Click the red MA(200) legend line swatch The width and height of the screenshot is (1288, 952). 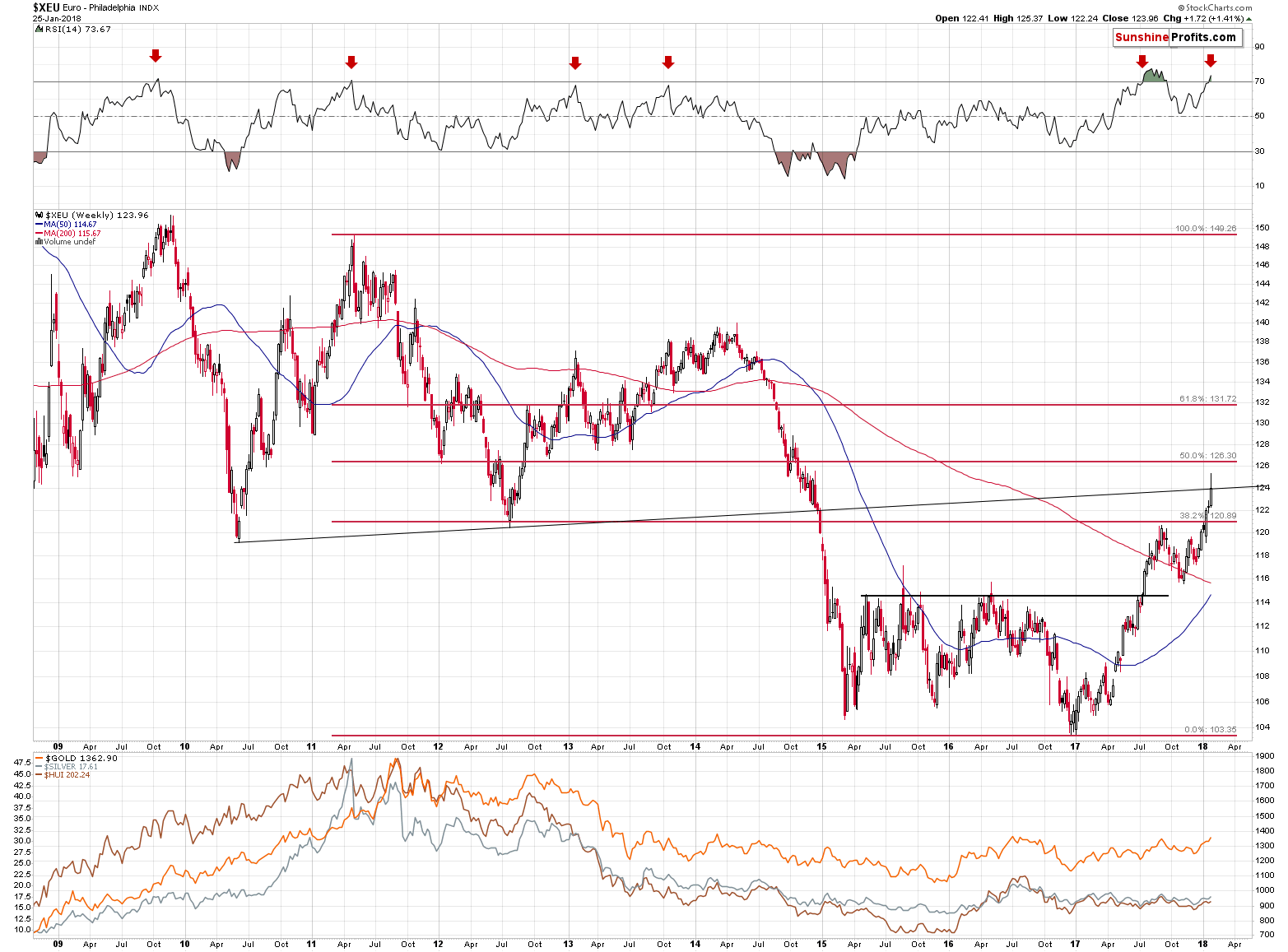point(39,234)
